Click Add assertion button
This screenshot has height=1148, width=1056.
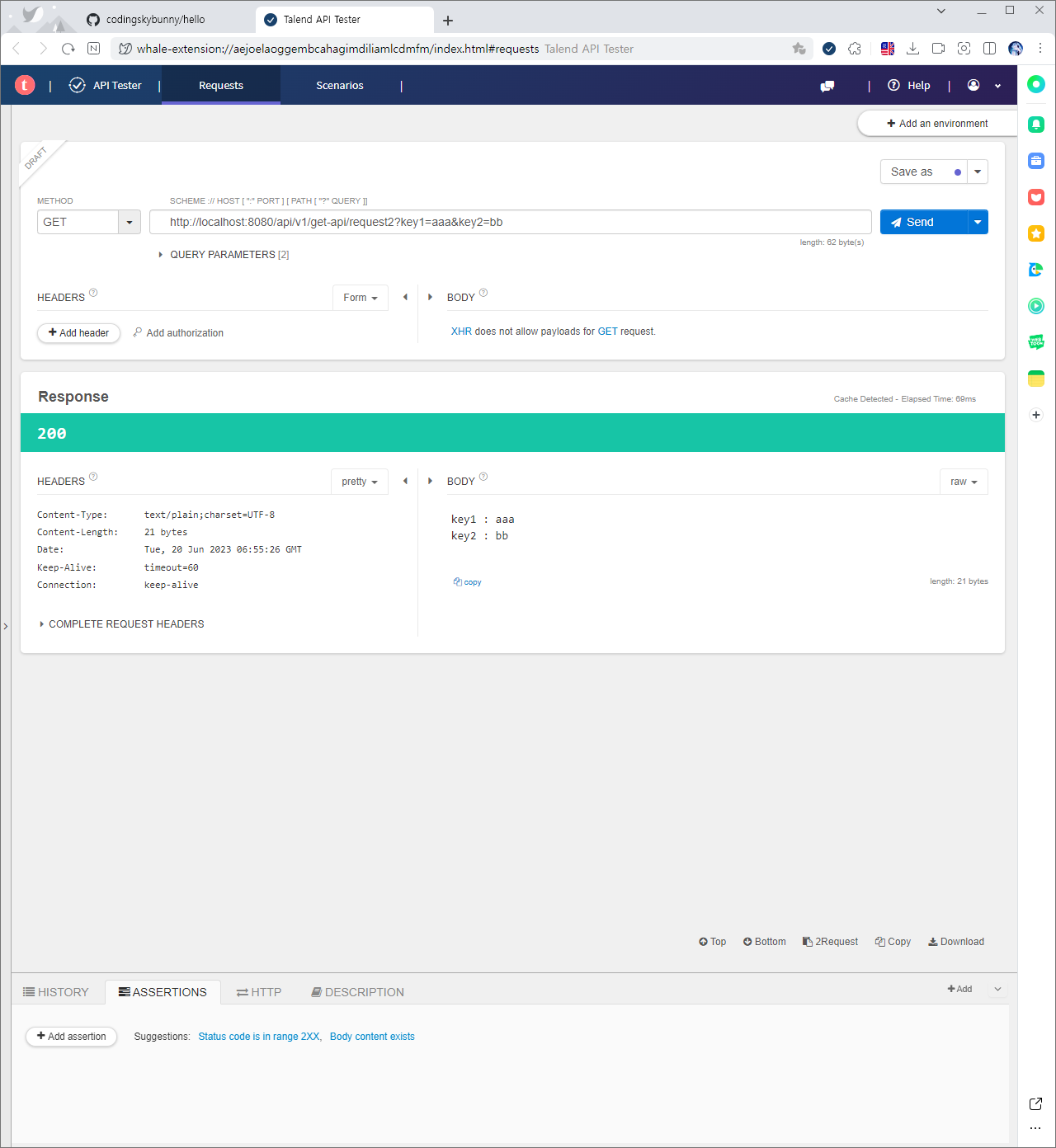click(x=72, y=1037)
